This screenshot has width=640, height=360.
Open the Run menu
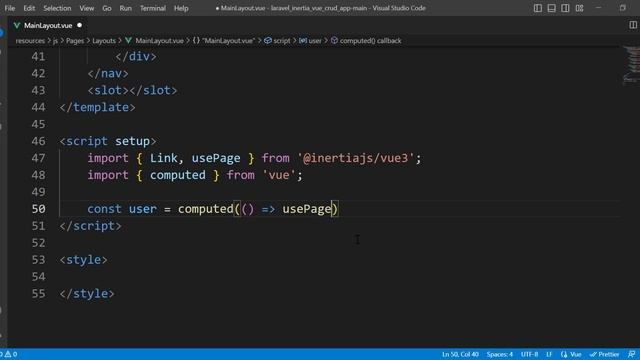(125, 8)
